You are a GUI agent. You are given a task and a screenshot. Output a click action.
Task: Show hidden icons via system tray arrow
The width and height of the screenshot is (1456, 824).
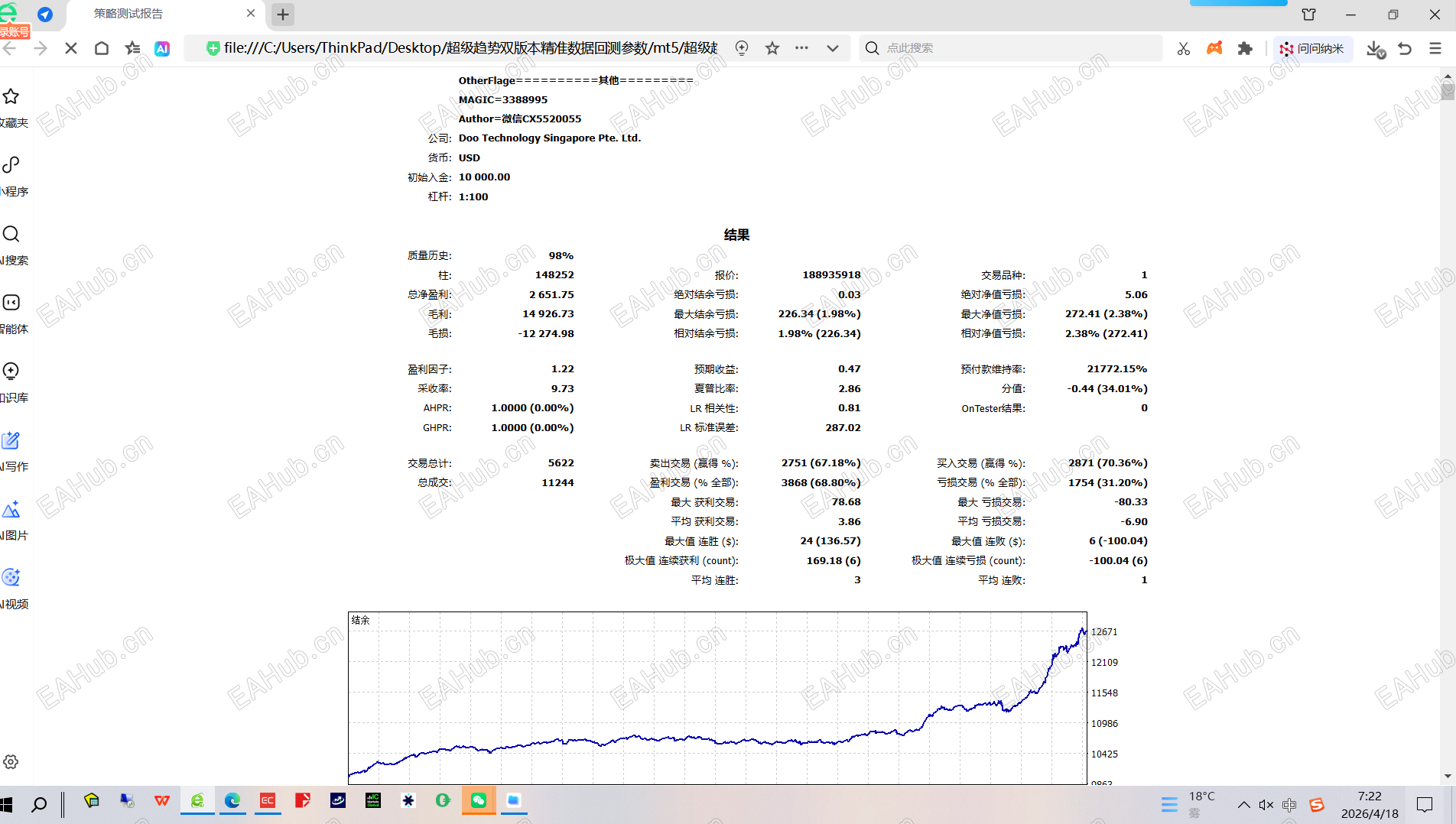[x=1243, y=804]
